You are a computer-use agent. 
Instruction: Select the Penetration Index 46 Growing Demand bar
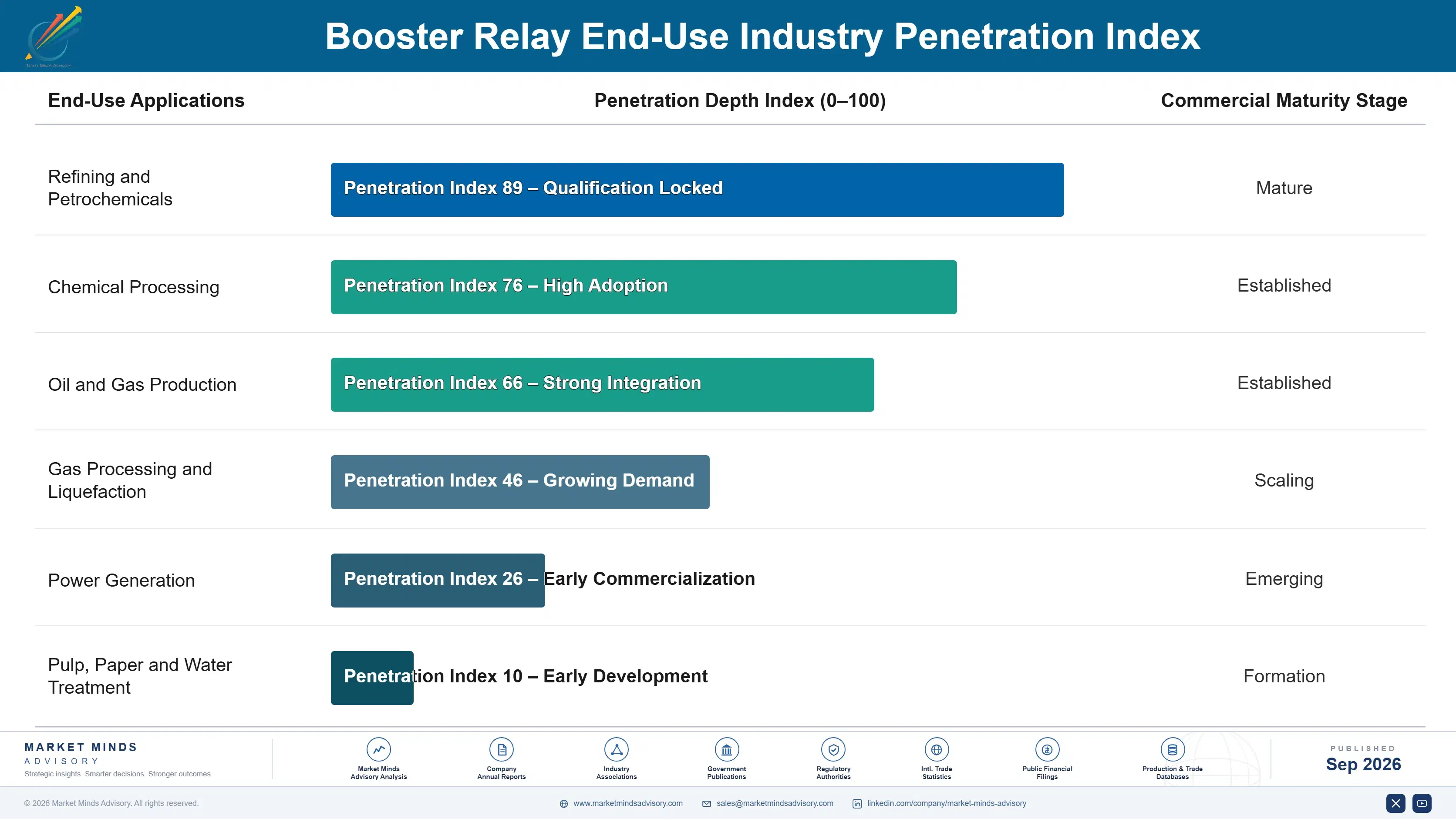520,482
